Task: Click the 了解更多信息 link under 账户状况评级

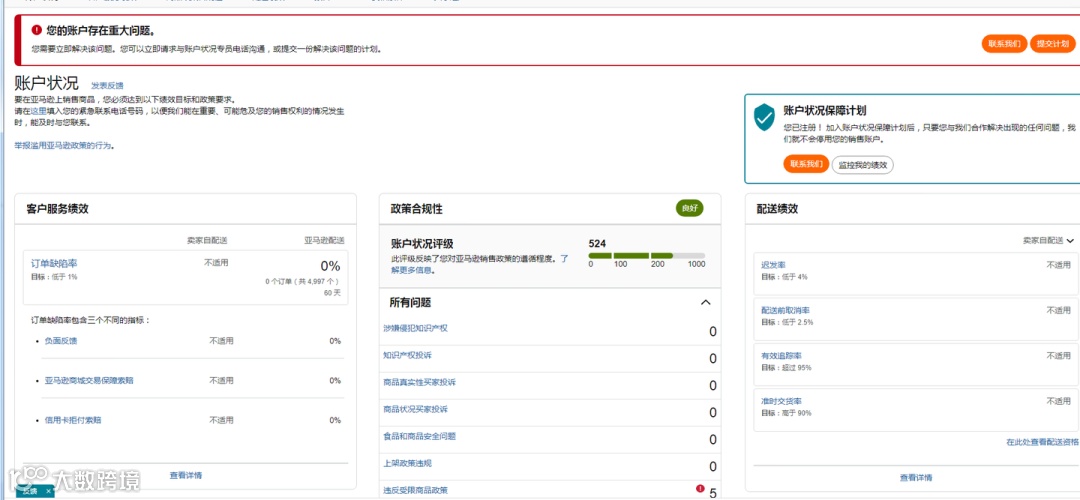Action: pos(479,264)
